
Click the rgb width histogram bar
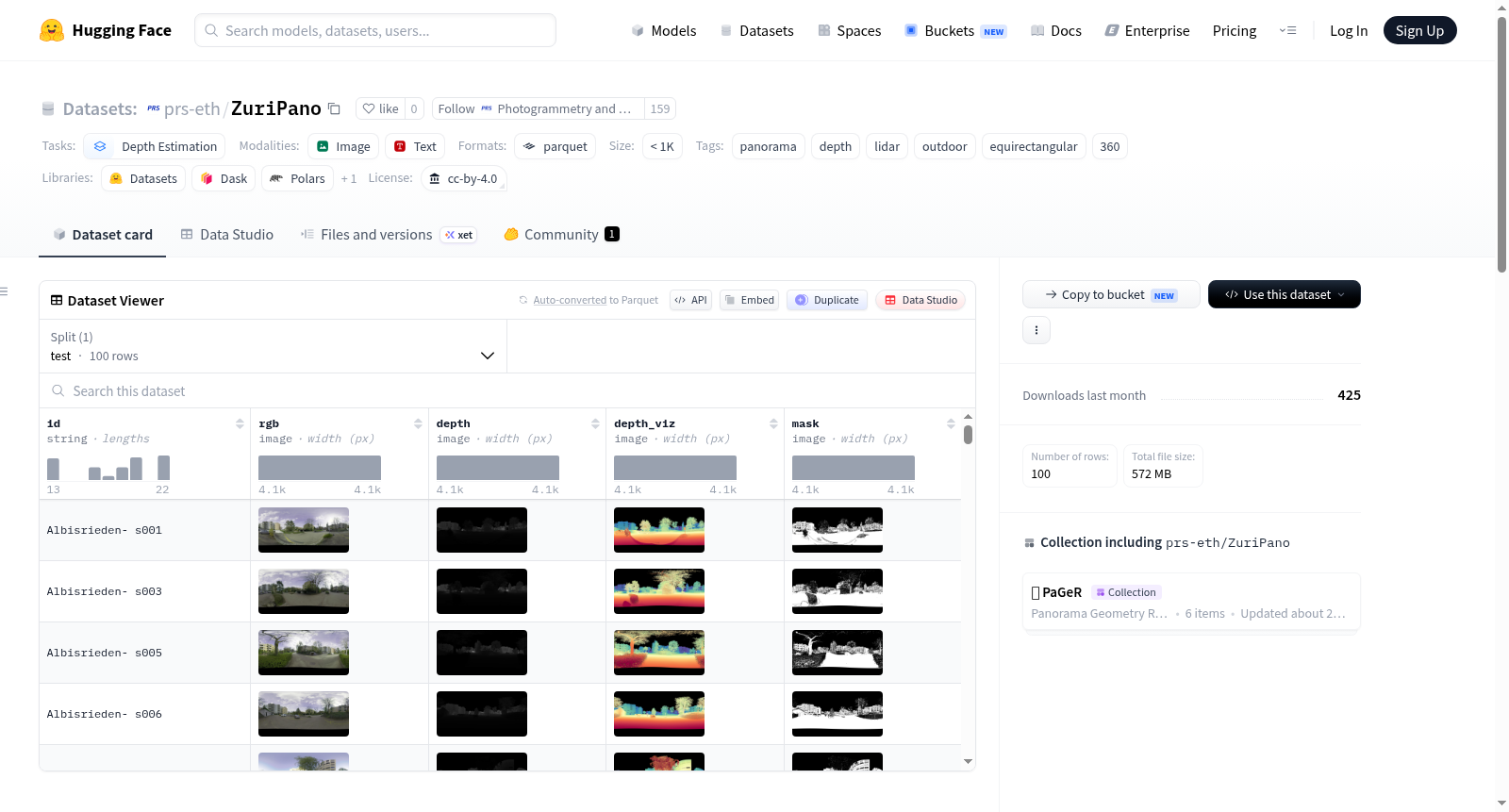pos(320,468)
